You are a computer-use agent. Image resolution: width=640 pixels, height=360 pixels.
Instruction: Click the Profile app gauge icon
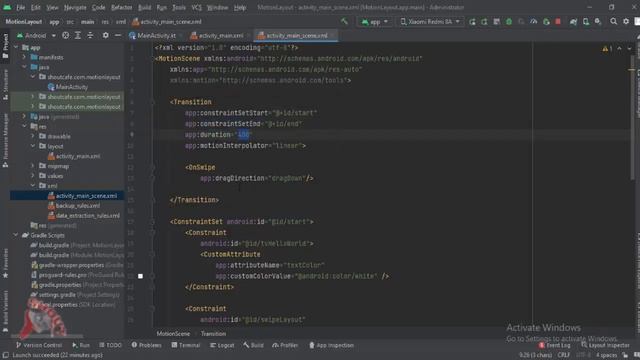533,22
